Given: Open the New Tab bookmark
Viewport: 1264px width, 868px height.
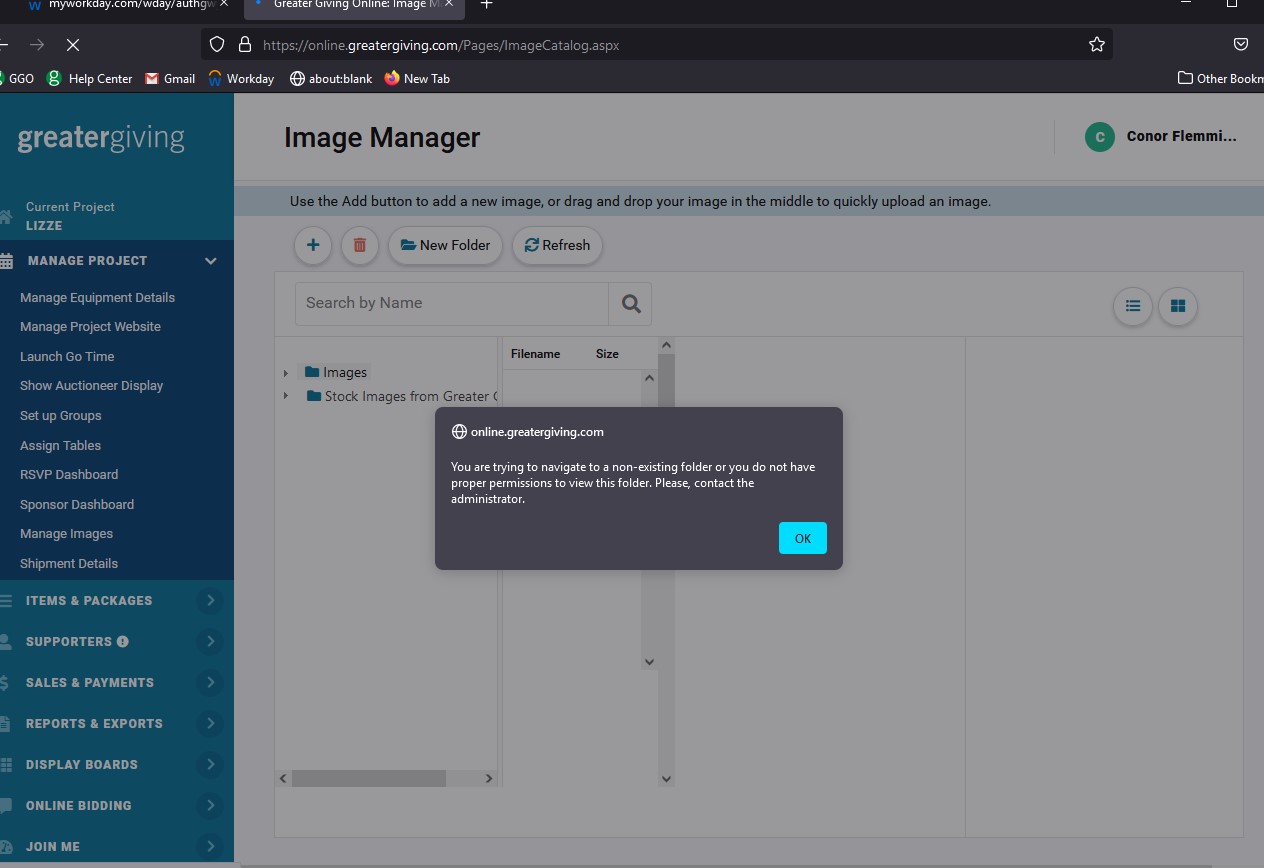Looking at the screenshot, I should [417, 78].
